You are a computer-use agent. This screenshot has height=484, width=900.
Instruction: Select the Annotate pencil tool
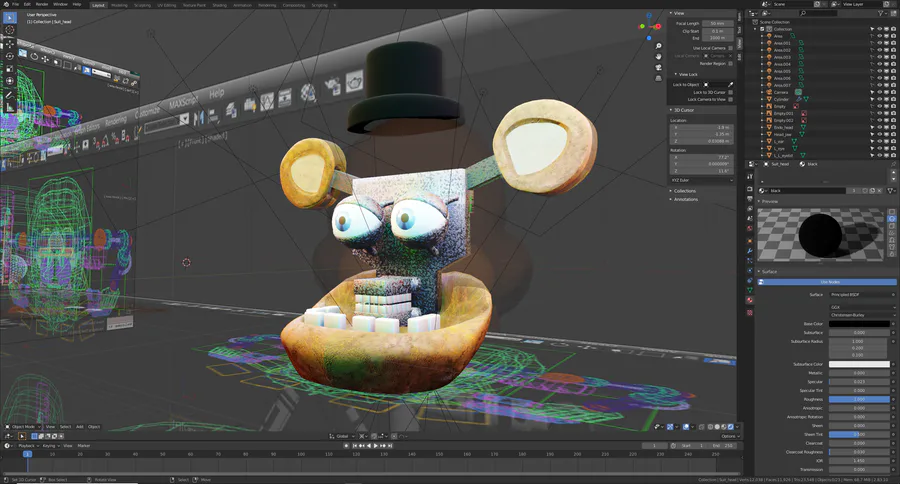coord(10,95)
